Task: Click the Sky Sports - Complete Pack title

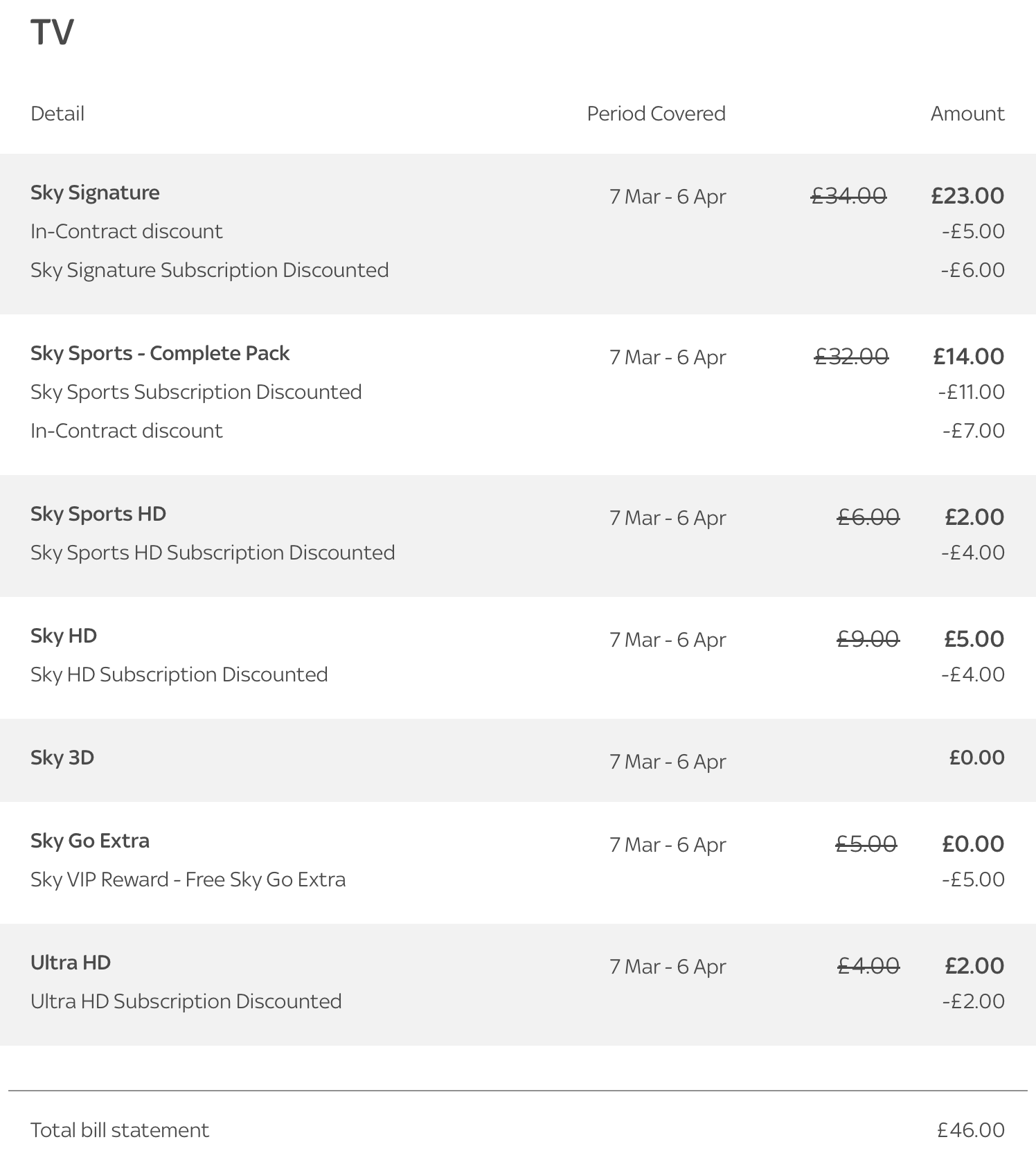Action: pyautogui.click(x=160, y=353)
